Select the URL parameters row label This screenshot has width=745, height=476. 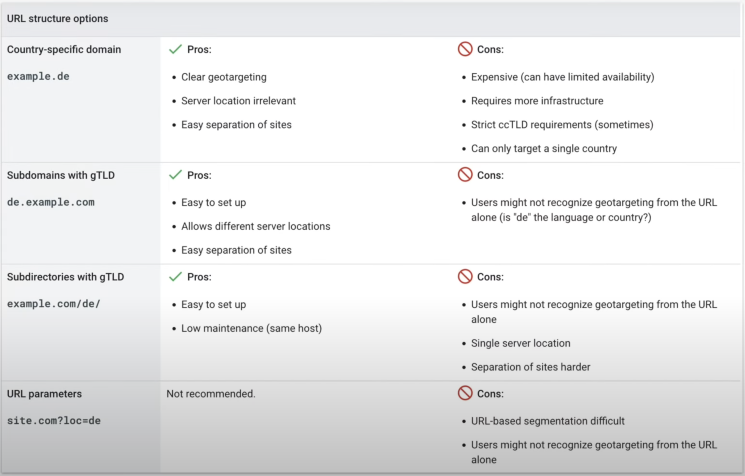(x=44, y=394)
